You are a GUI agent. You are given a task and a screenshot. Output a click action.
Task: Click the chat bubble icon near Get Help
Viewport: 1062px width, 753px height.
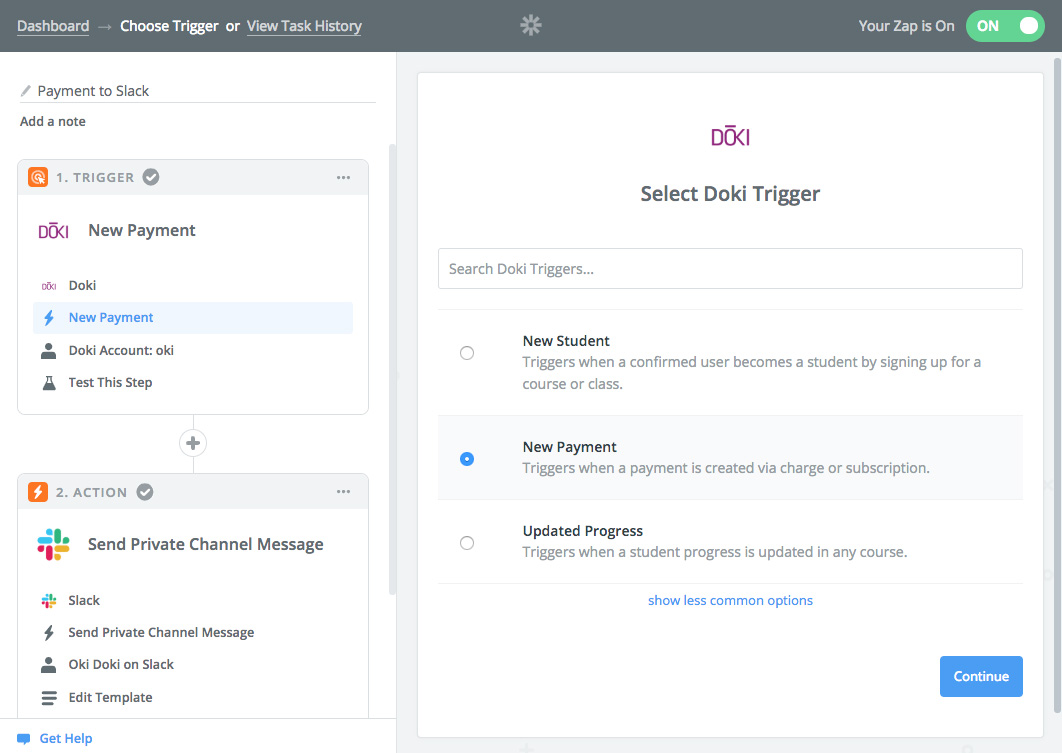pos(24,739)
